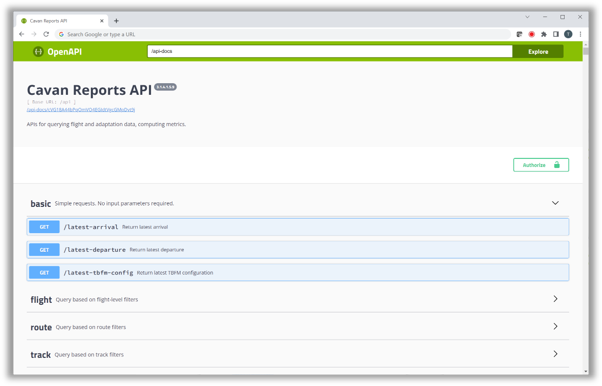Expand the GET /latest-departure endpoint
The height and width of the screenshot is (386, 602).
click(x=298, y=250)
